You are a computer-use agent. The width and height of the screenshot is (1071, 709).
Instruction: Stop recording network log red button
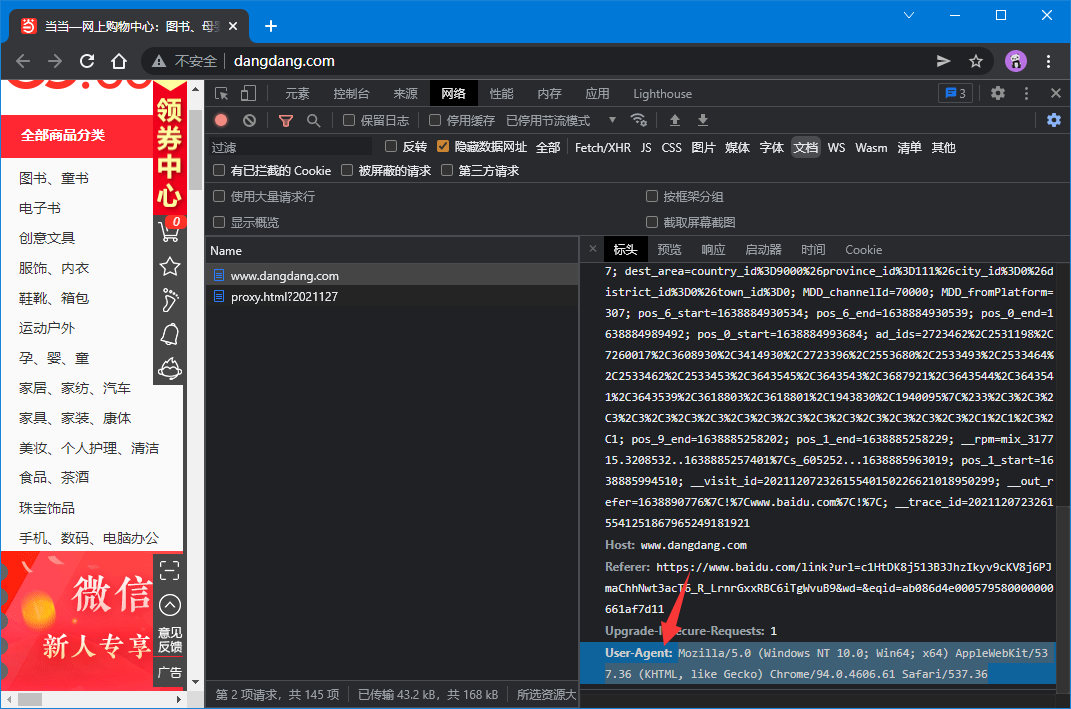click(221, 120)
